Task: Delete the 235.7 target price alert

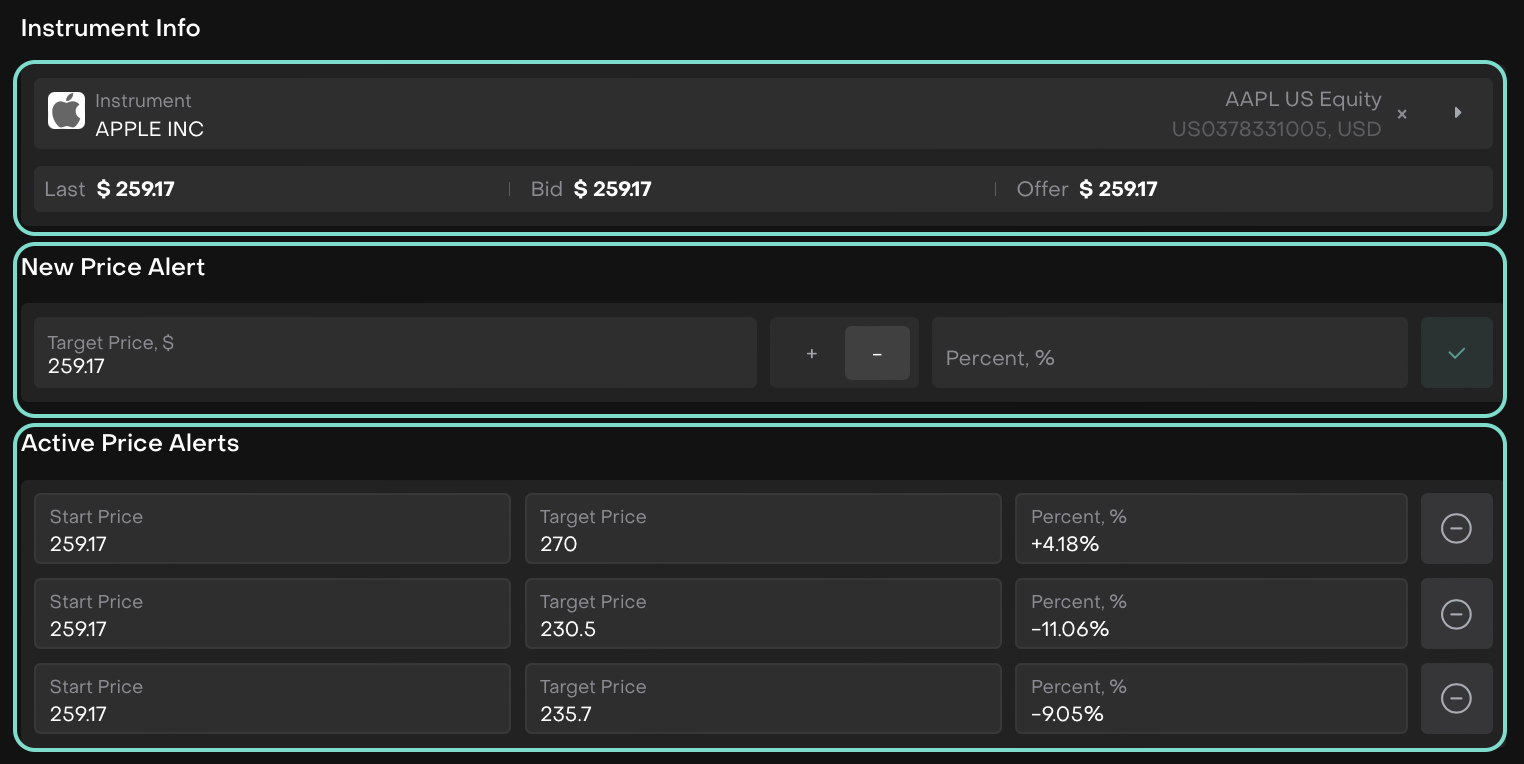Action: click(x=1455, y=699)
